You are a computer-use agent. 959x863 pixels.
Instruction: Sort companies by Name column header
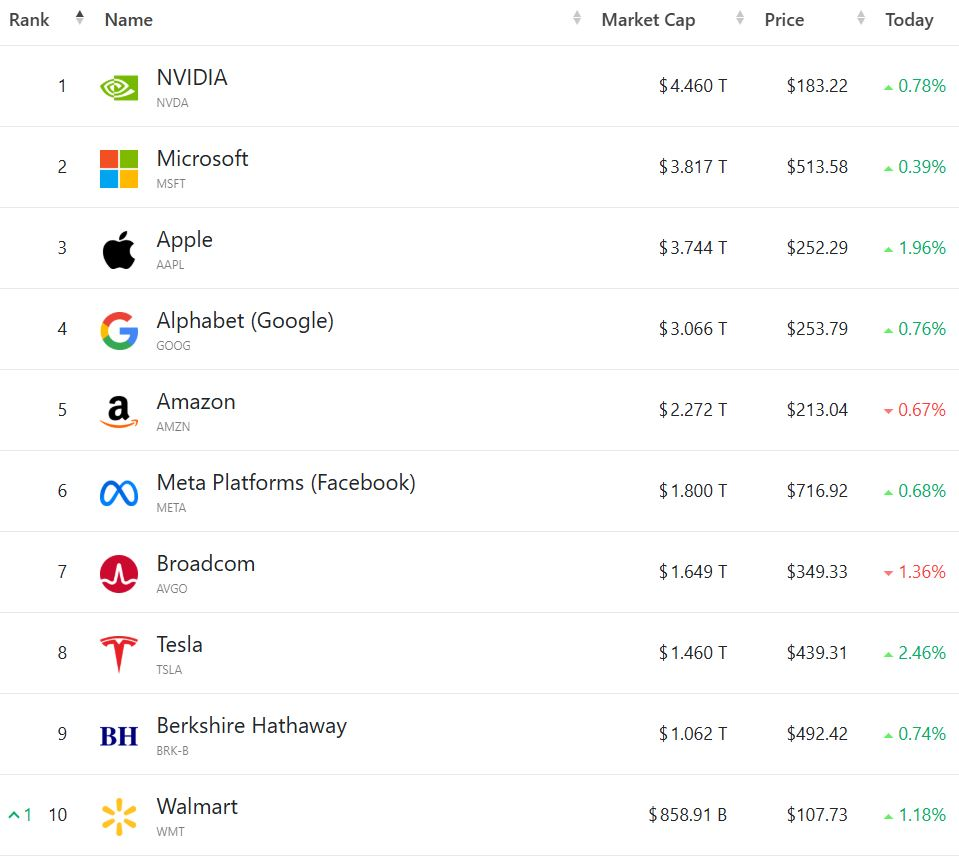(x=129, y=20)
